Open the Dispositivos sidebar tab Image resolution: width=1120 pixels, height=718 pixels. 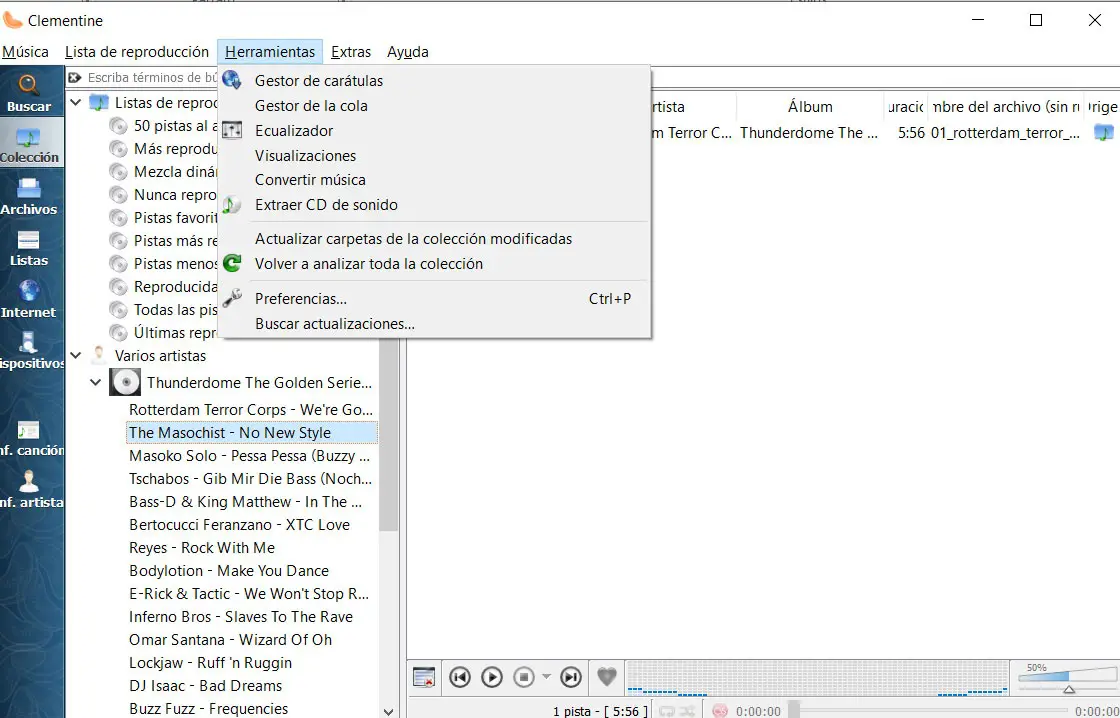click(x=29, y=351)
